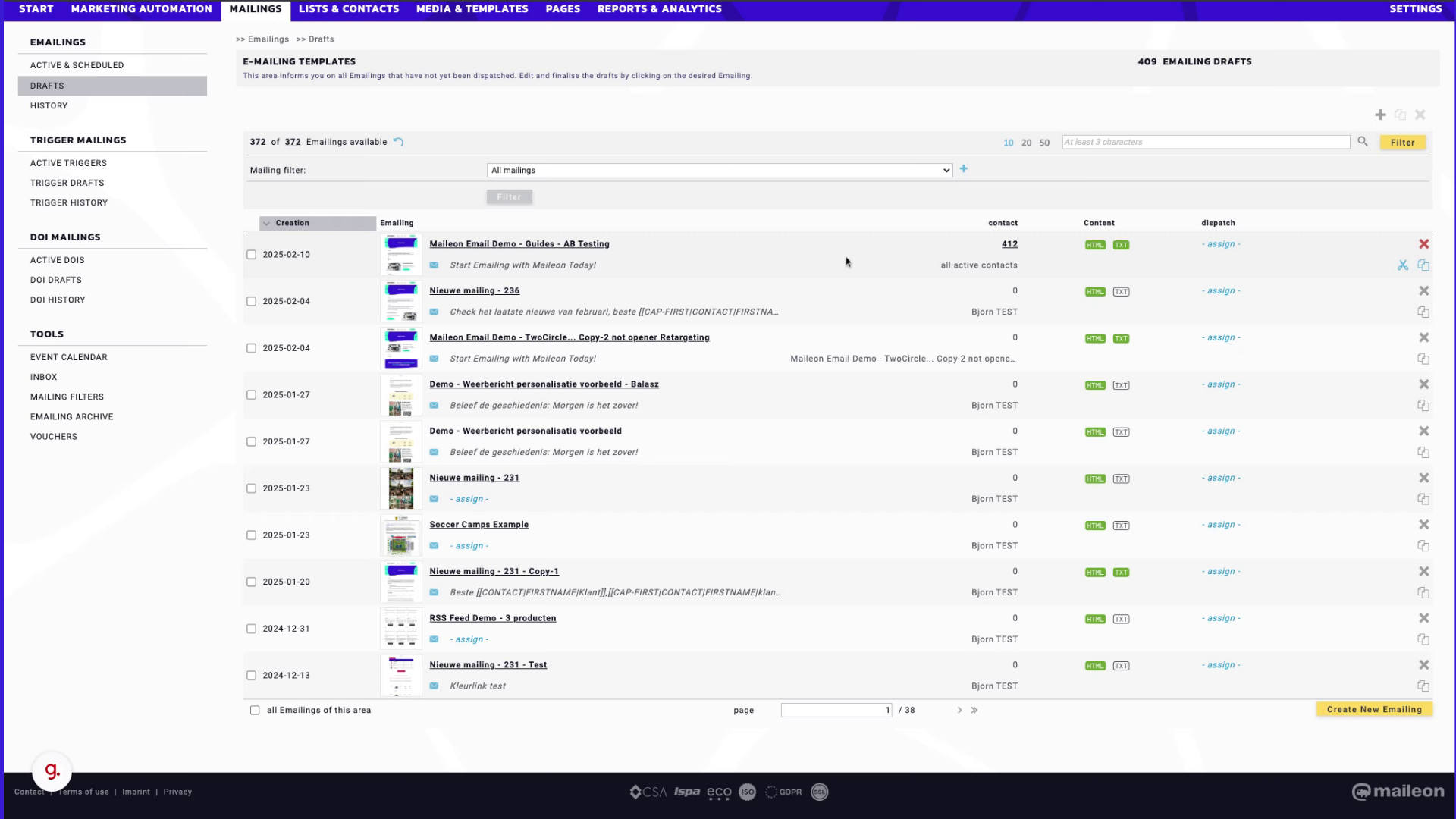The width and height of the screenshot is (1456, 819).
Task: Click envelope icon under RSS Feed Demo
Action: (434, 639)
